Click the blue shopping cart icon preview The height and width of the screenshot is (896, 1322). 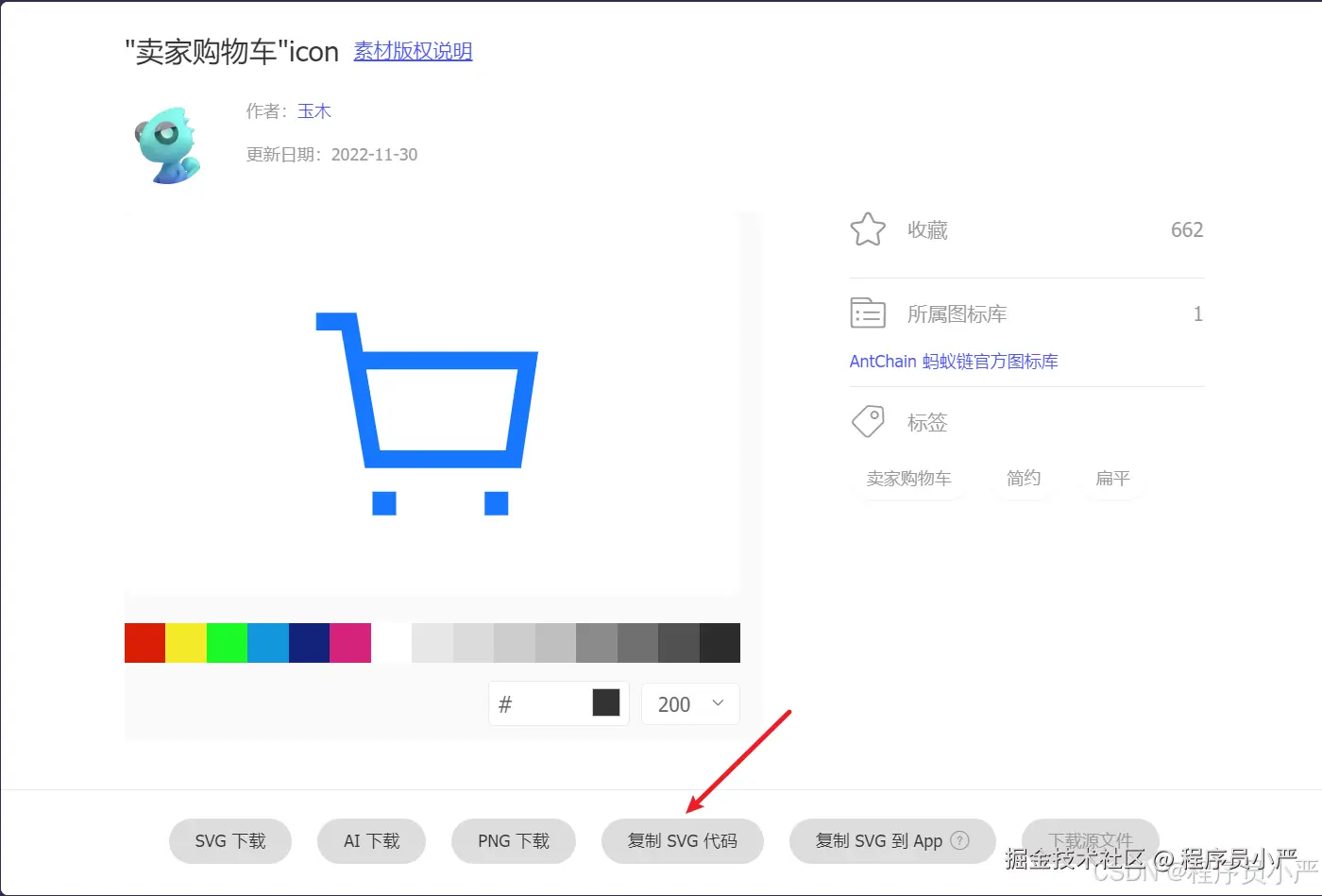(x=426, y=411)
